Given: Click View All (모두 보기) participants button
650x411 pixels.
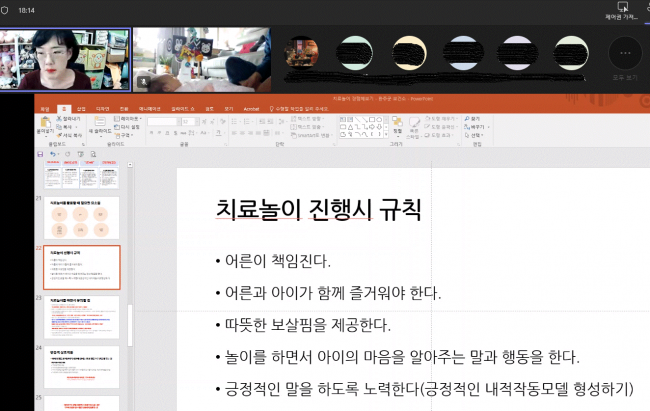Looking at the screenshot, I should (625, 59).
